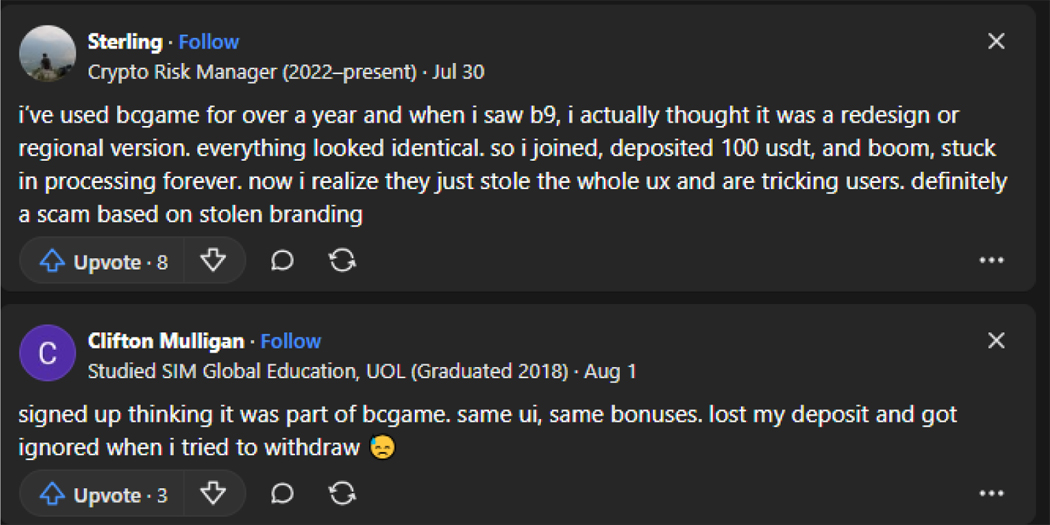Dismiss Sterling's comment with X

996,42
